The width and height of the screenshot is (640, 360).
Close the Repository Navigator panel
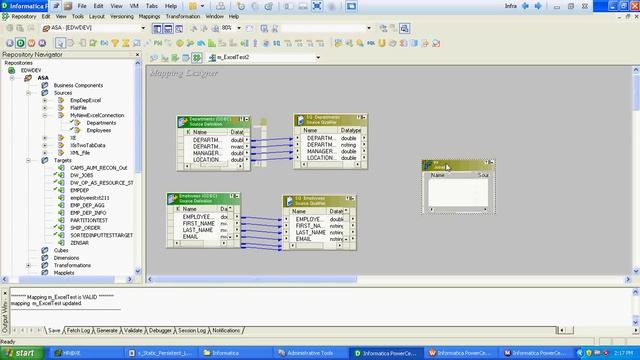pos(137,54)
